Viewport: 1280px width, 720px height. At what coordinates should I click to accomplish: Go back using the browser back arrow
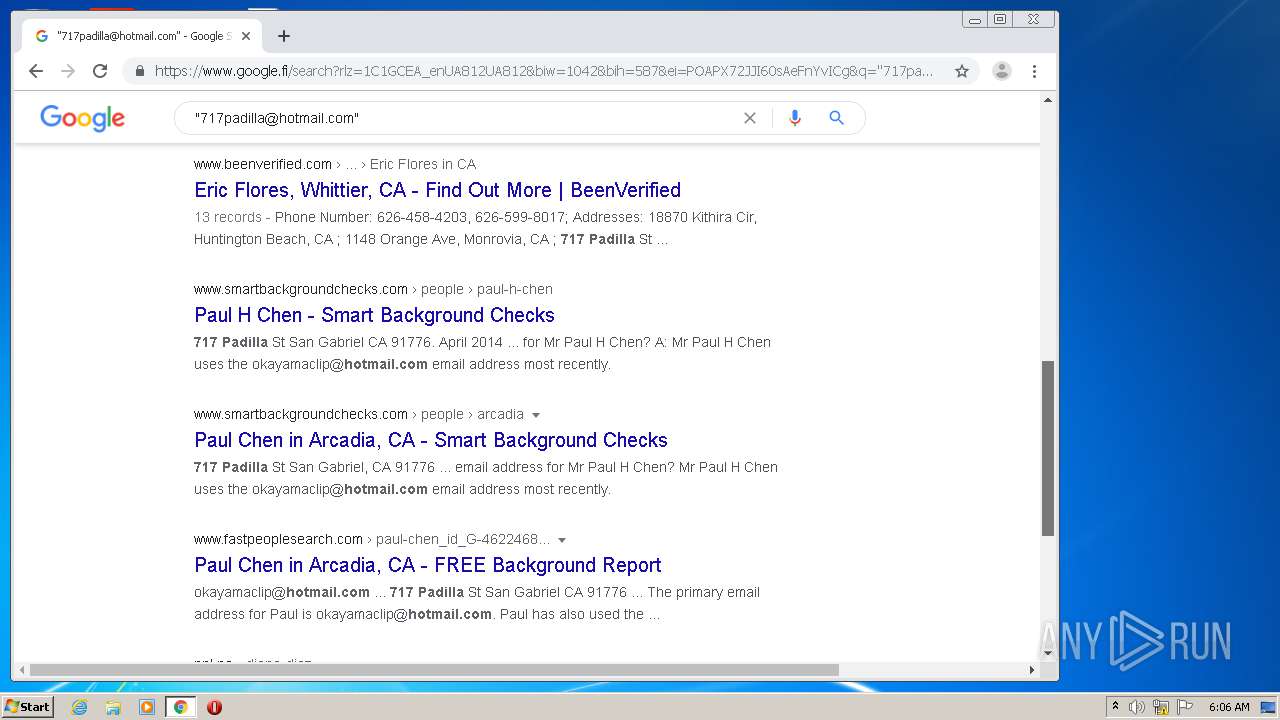(x=36, y=71)
